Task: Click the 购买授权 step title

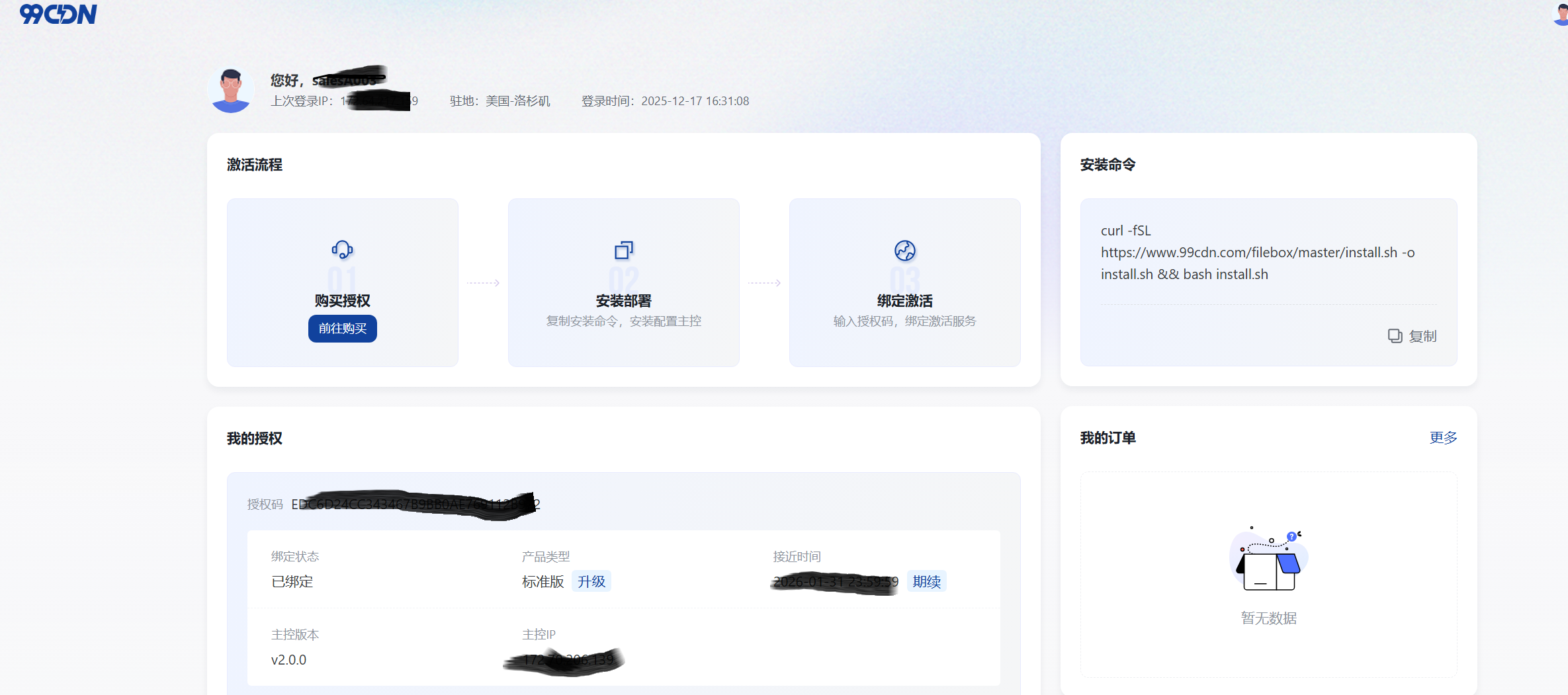Action: (x=342, y=301)
